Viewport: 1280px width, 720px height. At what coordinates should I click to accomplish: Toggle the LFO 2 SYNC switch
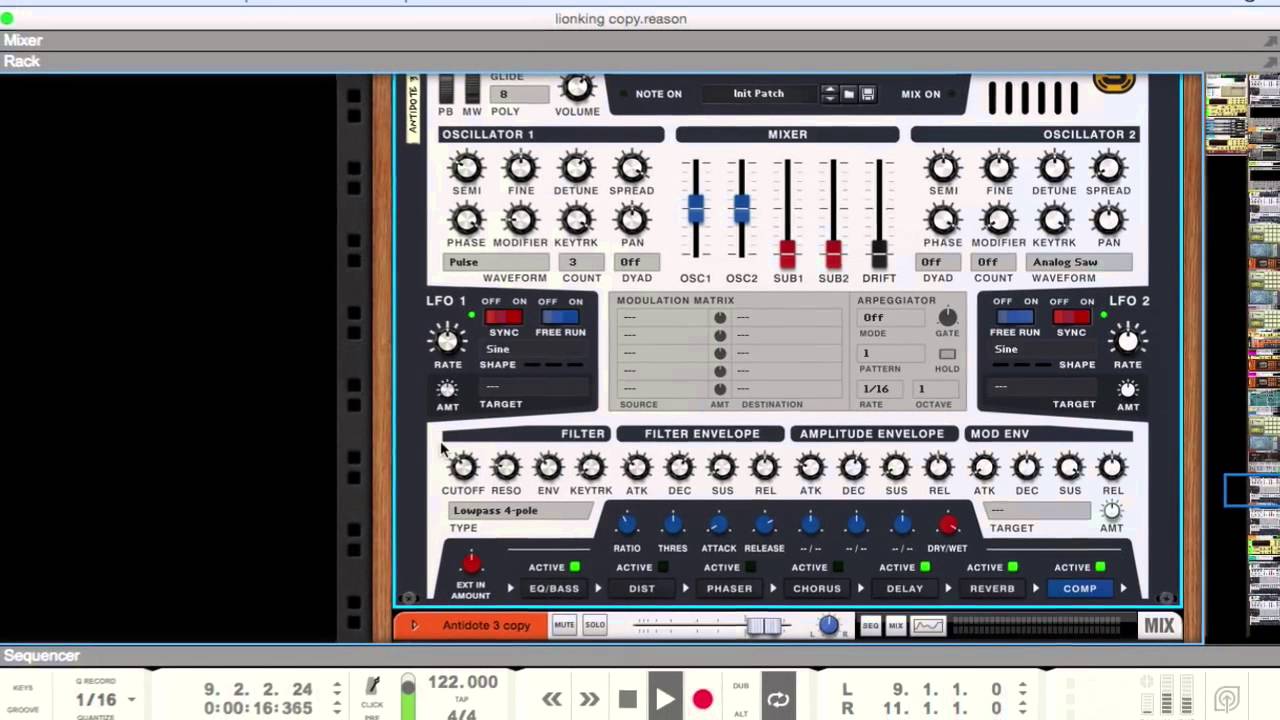[1071, 317]
